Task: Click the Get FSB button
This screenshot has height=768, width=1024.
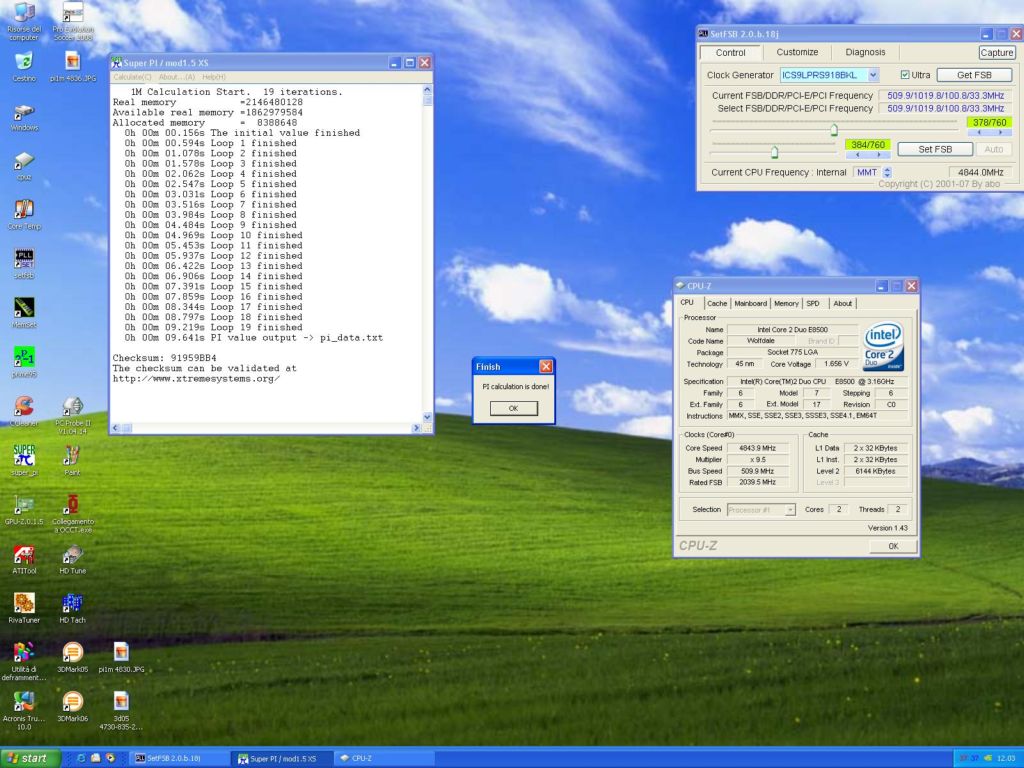Action: [x=974, y=75]
